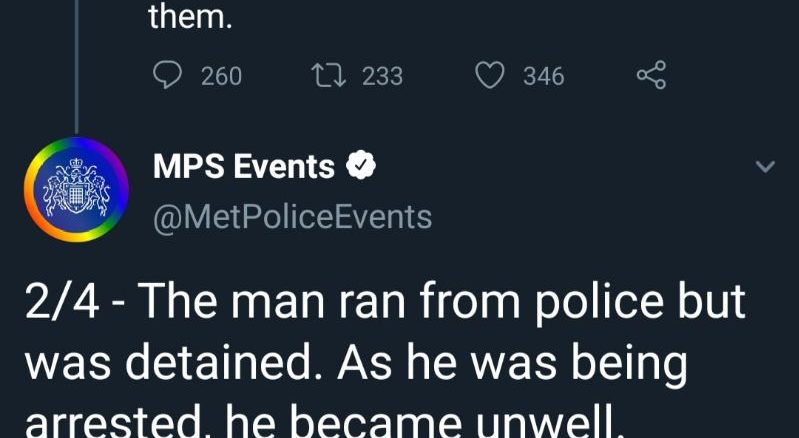
Task: Click the verified badge beside MPS Events
Action: point(361,165)
